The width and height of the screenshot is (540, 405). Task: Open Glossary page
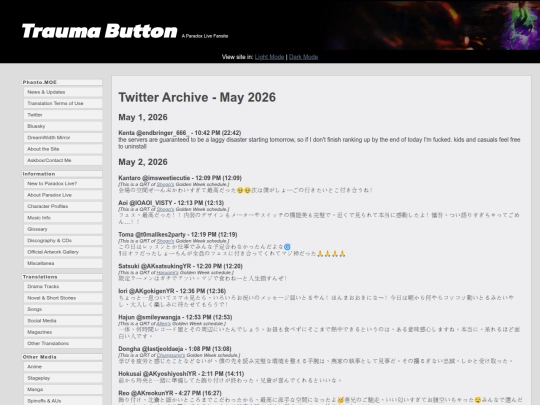[63, 229]
